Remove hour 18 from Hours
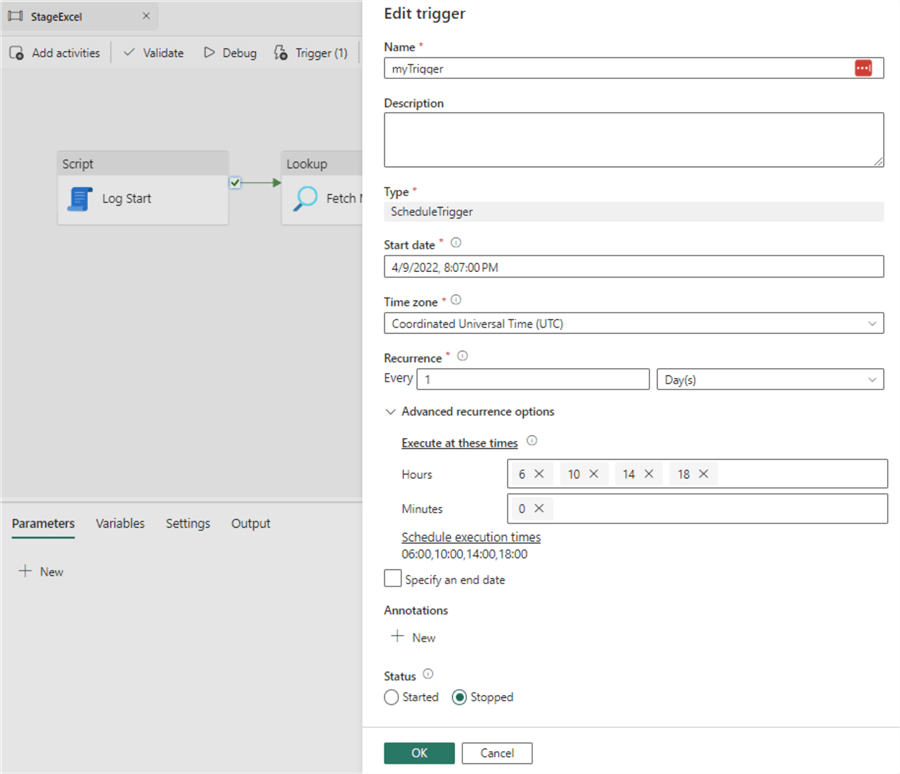 [x=704, y=474]
